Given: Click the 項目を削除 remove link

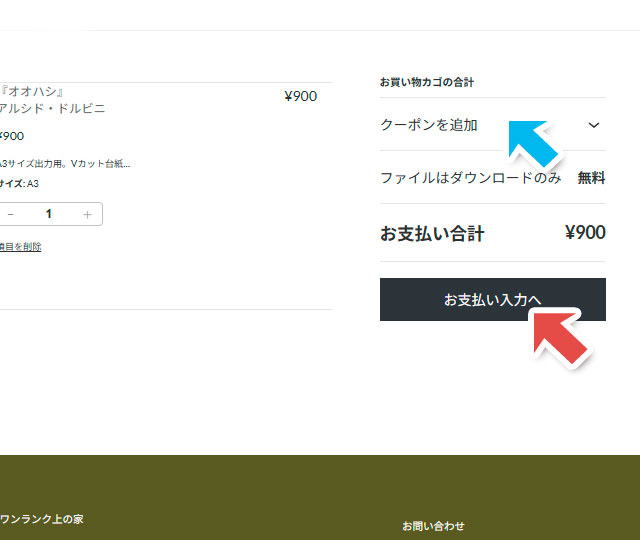Looking at the screenshot, I should click(20, 246).
